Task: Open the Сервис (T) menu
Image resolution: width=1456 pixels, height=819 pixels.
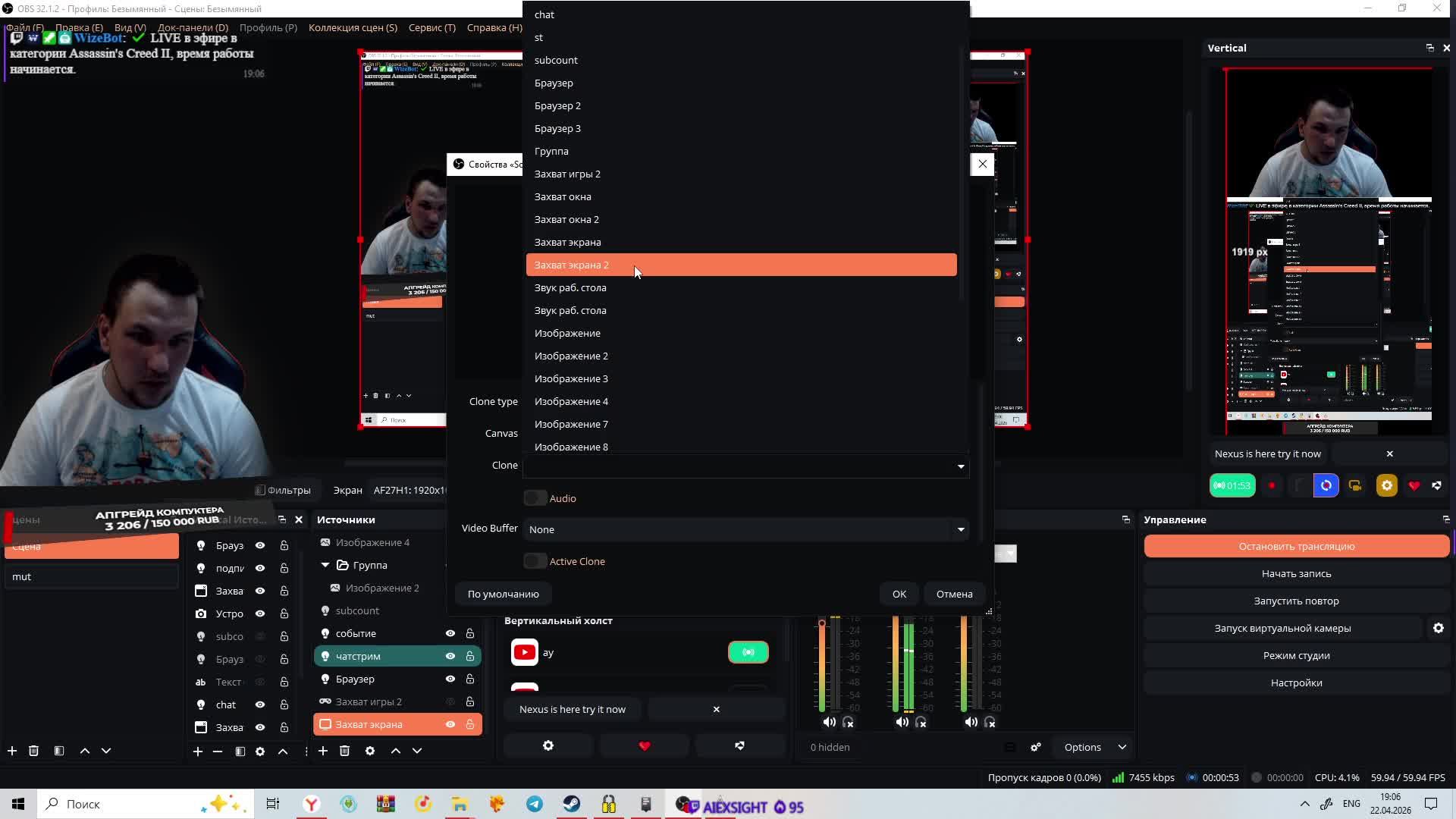Action: point(431,27)
